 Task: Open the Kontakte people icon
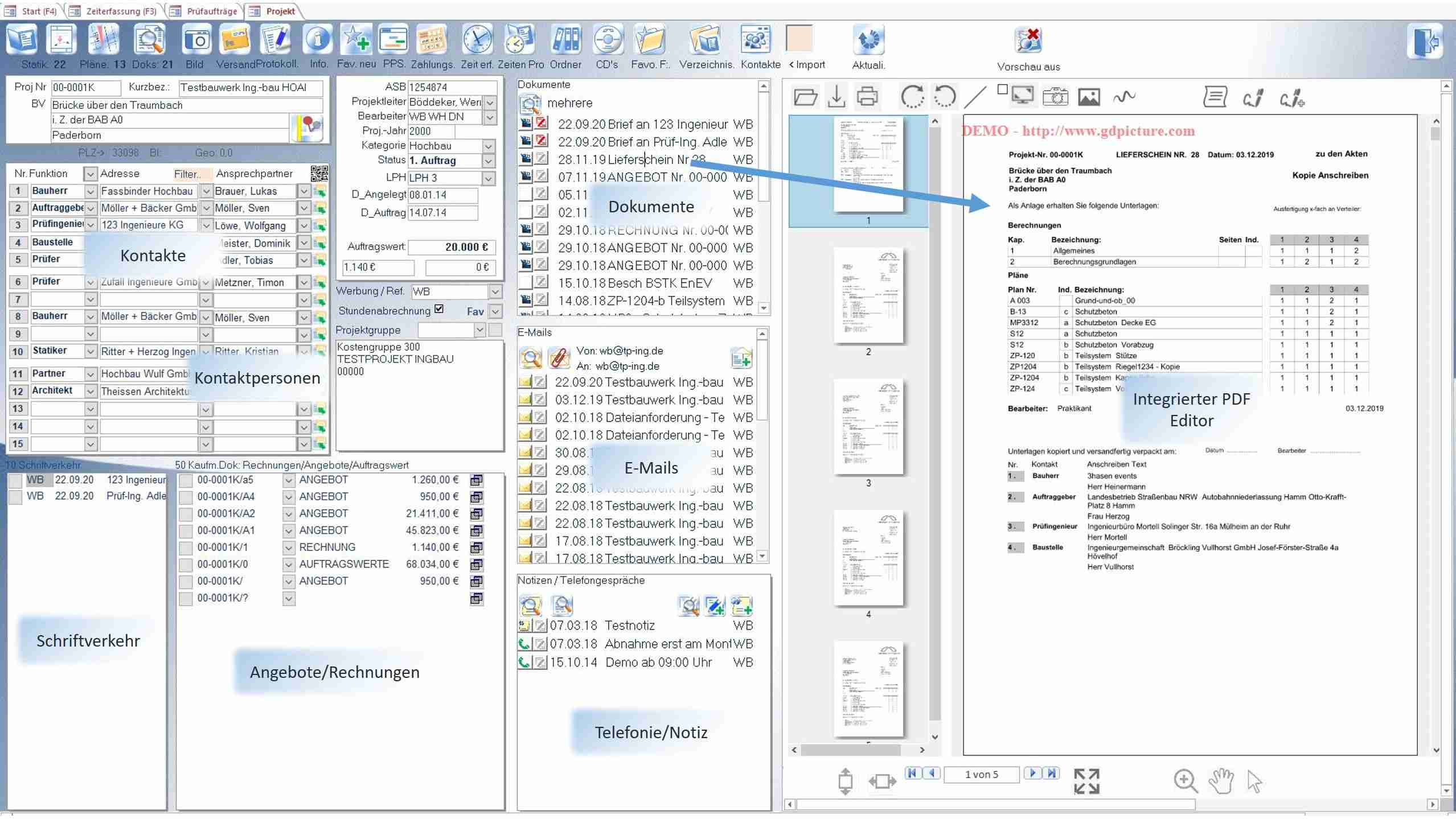coord(755,40)
